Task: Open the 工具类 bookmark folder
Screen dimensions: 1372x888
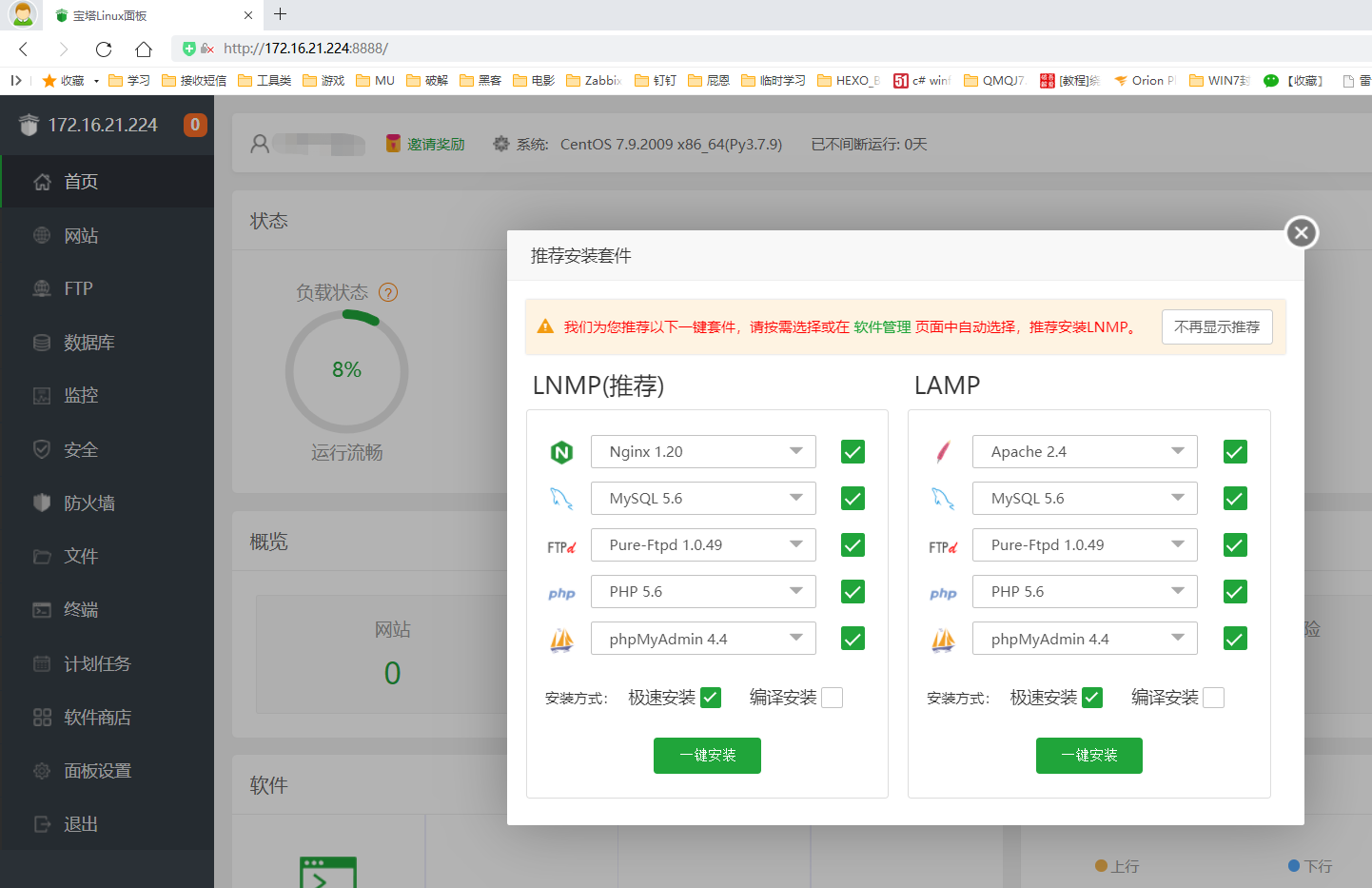Action: [x=265, y=81]
